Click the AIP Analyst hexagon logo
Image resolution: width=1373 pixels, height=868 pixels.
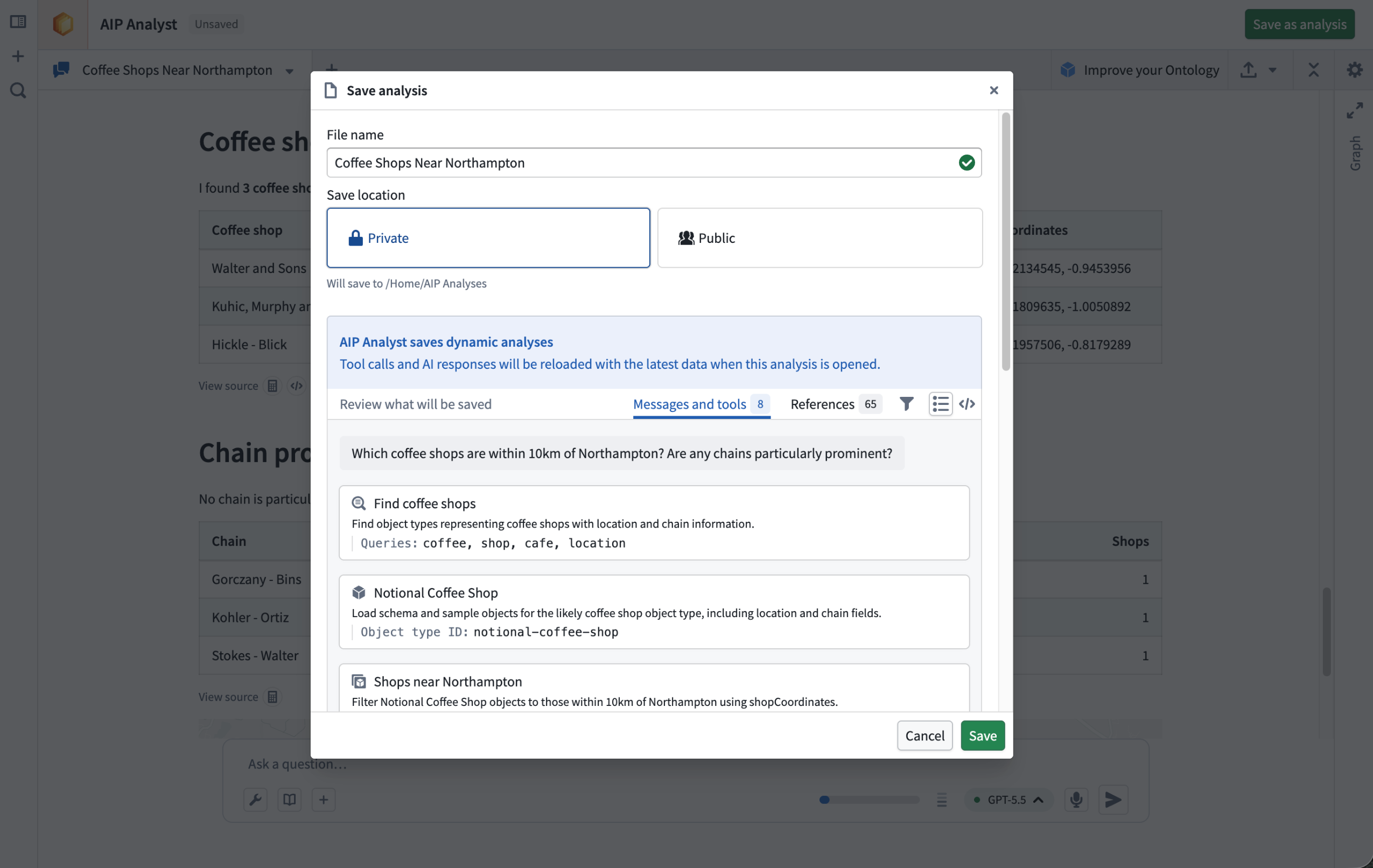pyautogui.click(x=62, y=24)
